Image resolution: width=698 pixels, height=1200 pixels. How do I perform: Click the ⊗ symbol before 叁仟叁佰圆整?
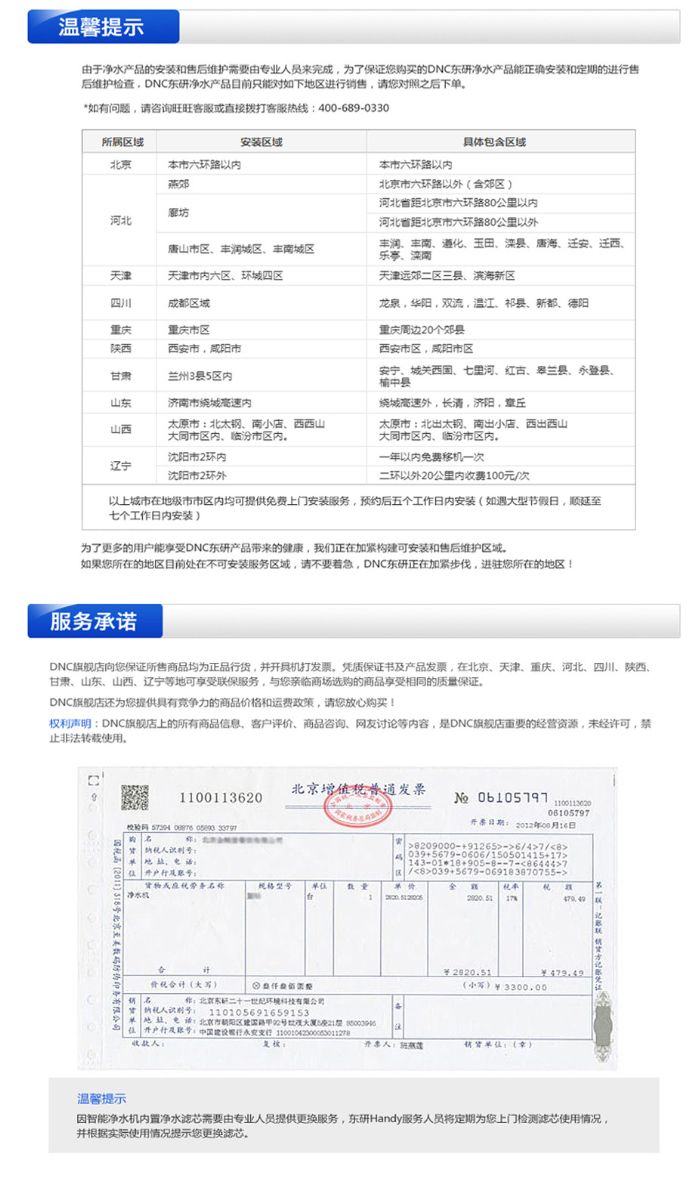(255, 985)
